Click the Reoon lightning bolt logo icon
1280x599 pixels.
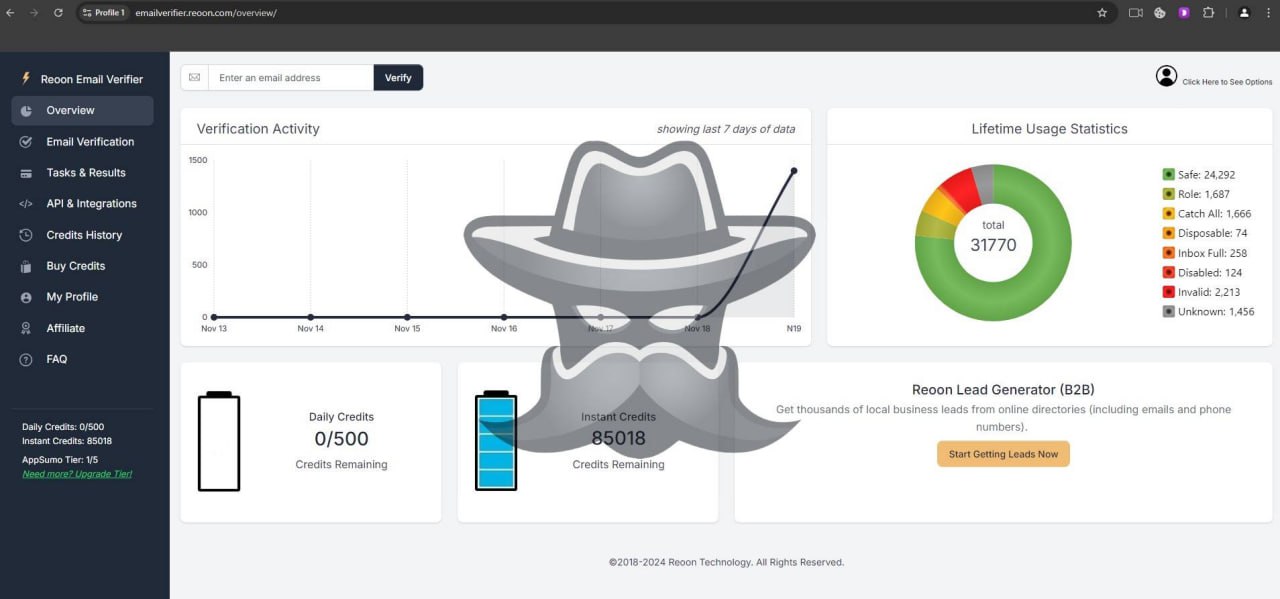point(26,78)
